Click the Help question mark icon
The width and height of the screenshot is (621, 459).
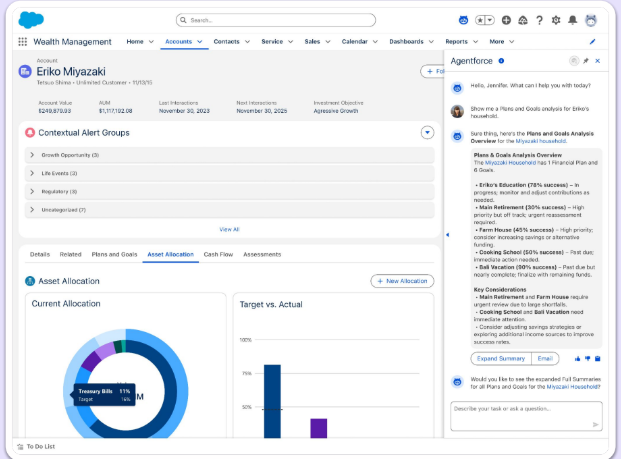point(540,20)
